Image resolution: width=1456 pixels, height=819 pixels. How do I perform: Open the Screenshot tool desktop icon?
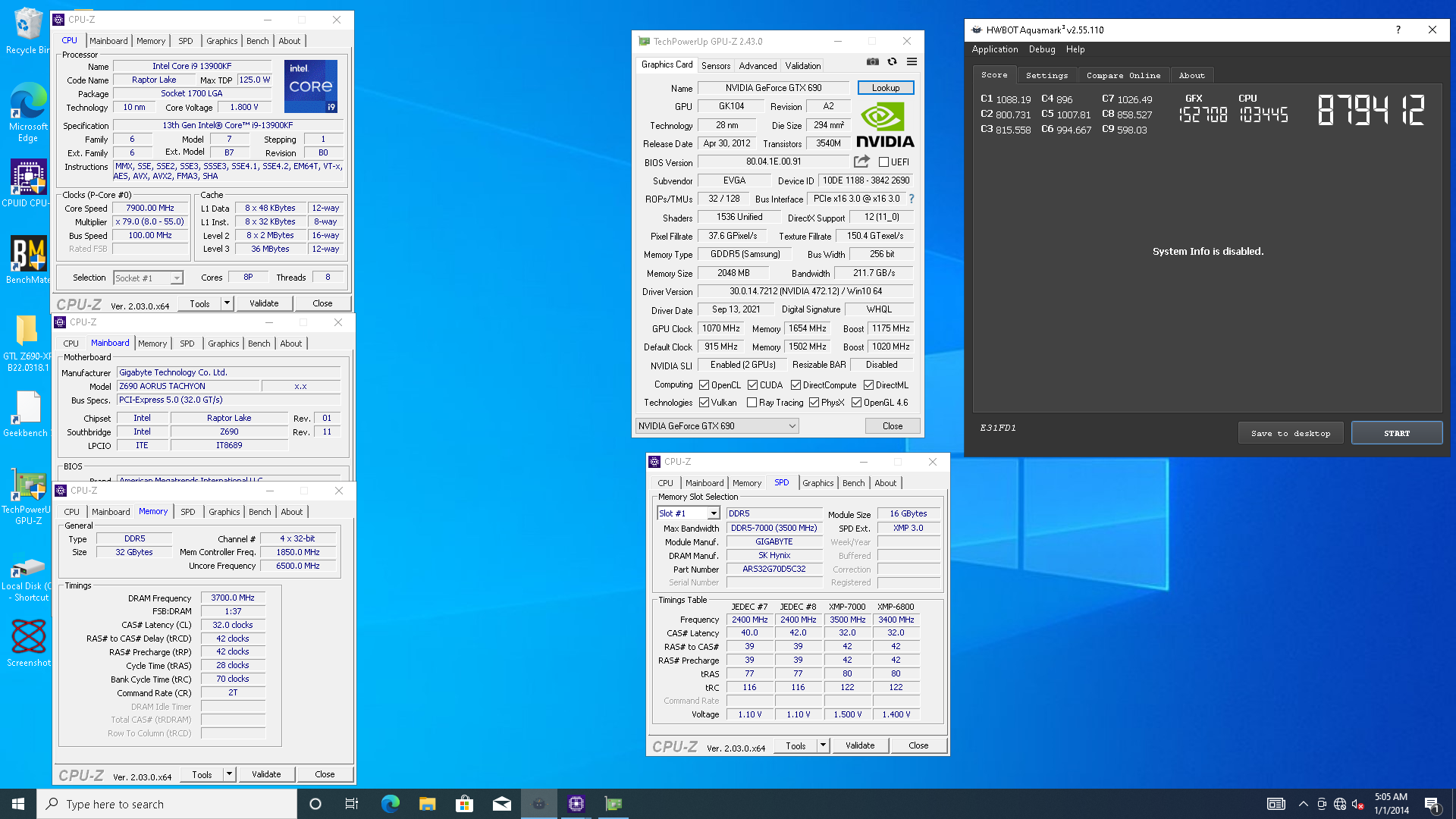[27, 642]
